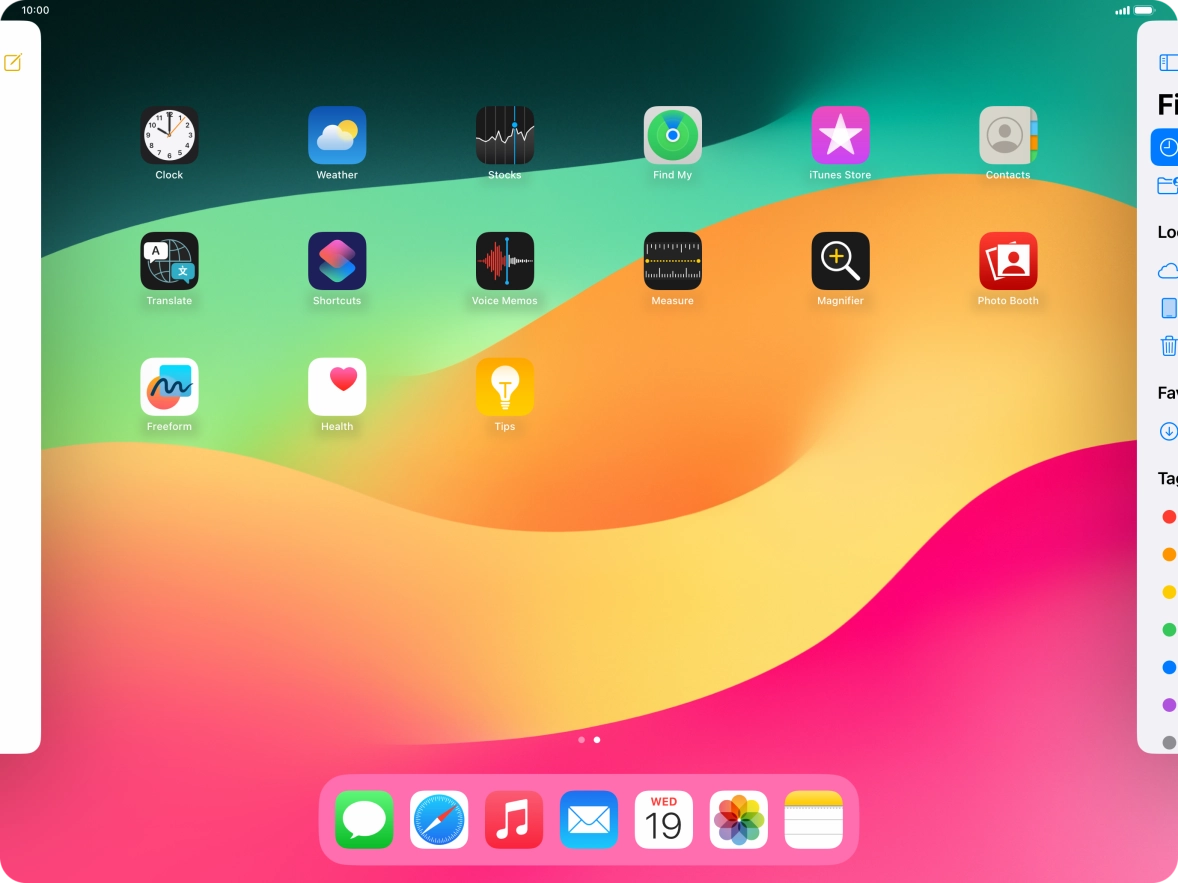Open Safari from the dock
1178x883 pixels.
(439, 820)
